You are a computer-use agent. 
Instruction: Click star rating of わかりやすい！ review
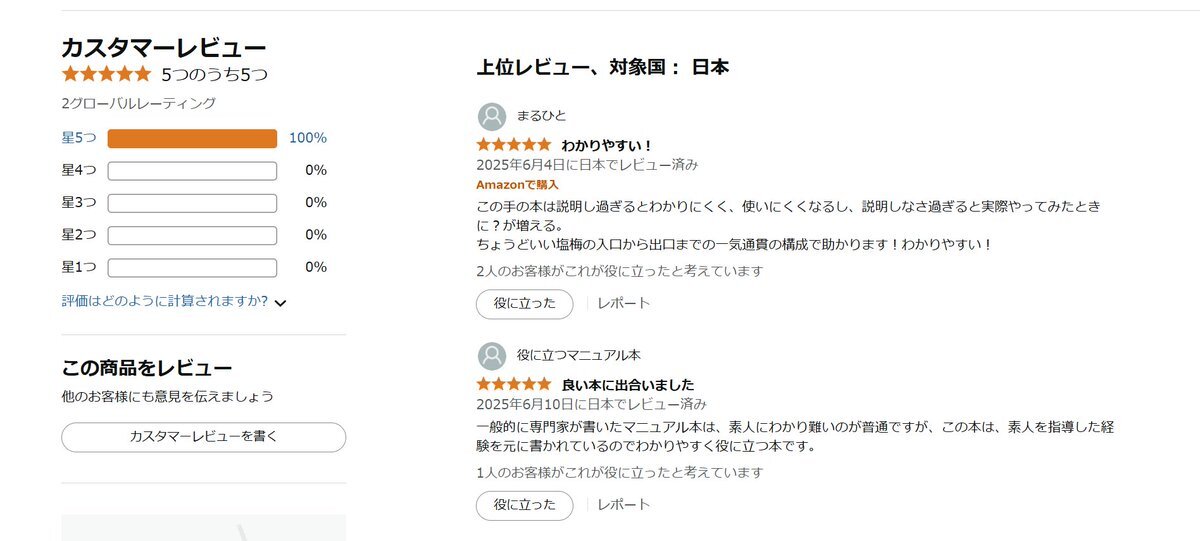click(514, 145)
